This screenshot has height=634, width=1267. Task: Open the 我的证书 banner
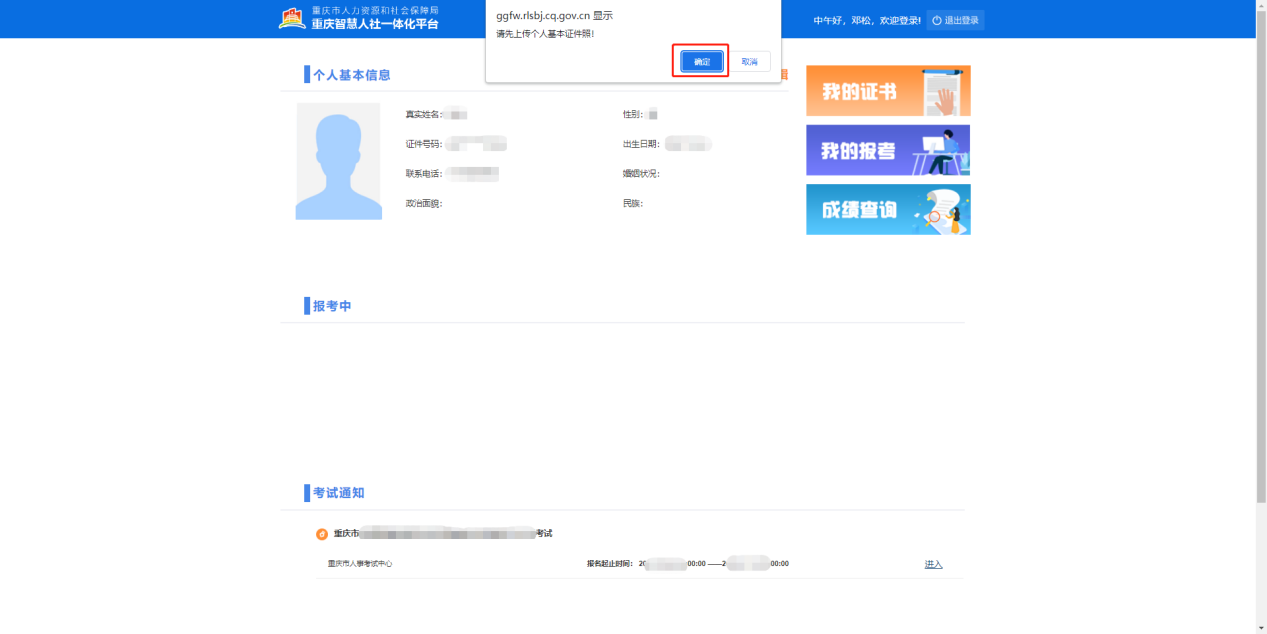tap(888, 91)
